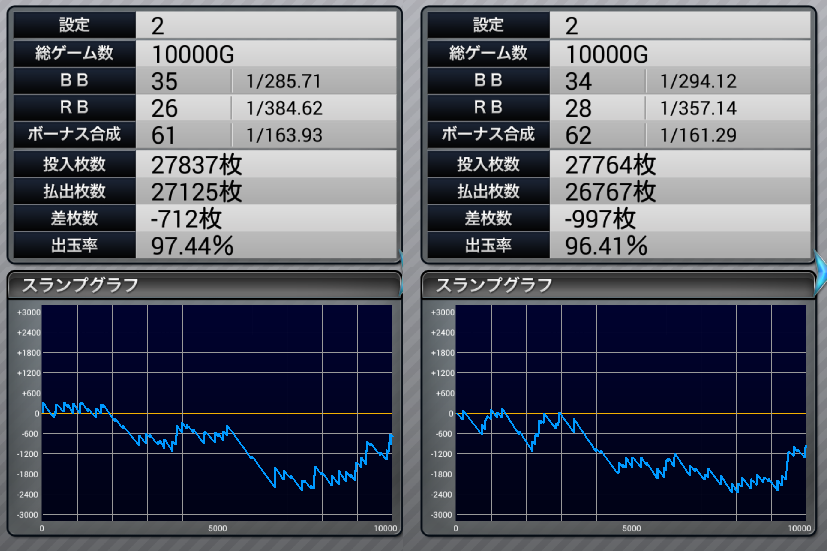The width and height of the screenshot is (827, 551).
Task: Select 10000G total games in the 97.44% panel
Action: (x=193, y=54)
